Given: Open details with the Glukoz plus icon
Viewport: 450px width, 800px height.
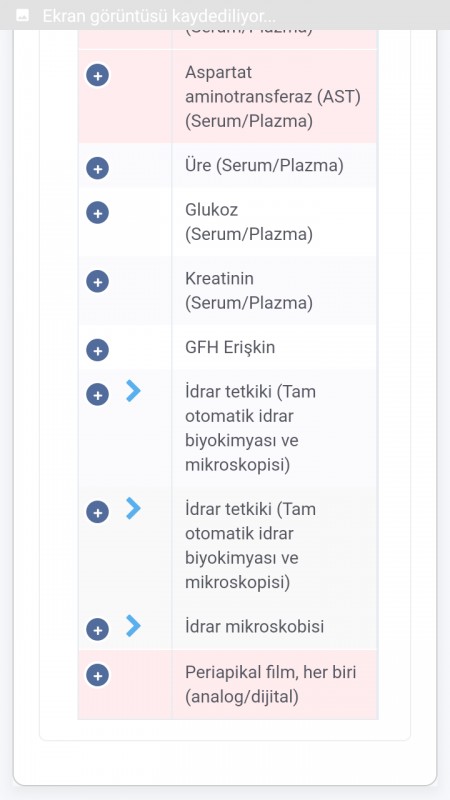Looking at the screenshot, I should (97, 212).
